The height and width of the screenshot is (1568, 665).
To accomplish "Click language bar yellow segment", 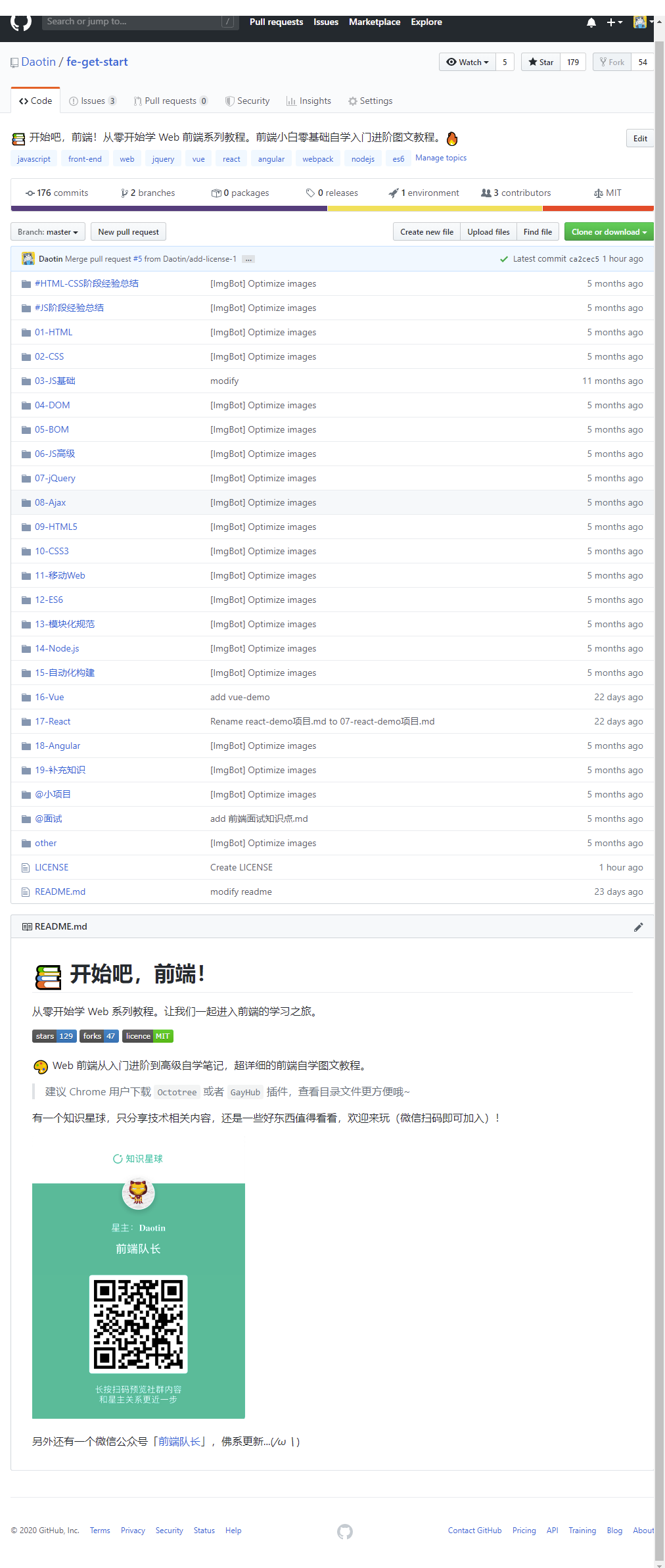I will click(435, 208).
